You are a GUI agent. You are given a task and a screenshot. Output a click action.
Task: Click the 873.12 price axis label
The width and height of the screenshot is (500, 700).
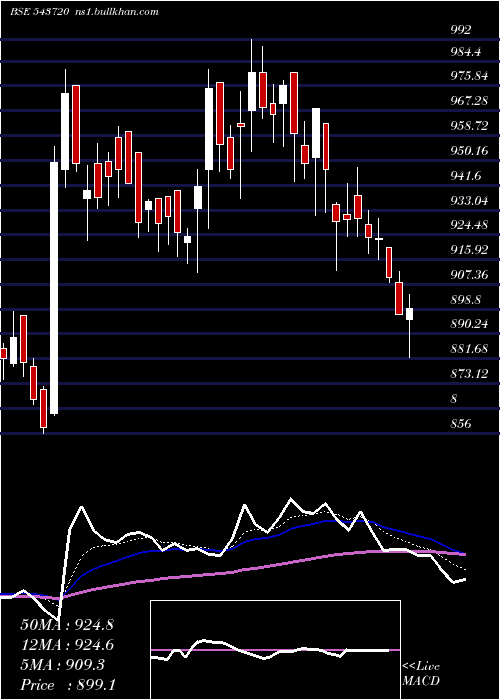click(x=469, y=374)
